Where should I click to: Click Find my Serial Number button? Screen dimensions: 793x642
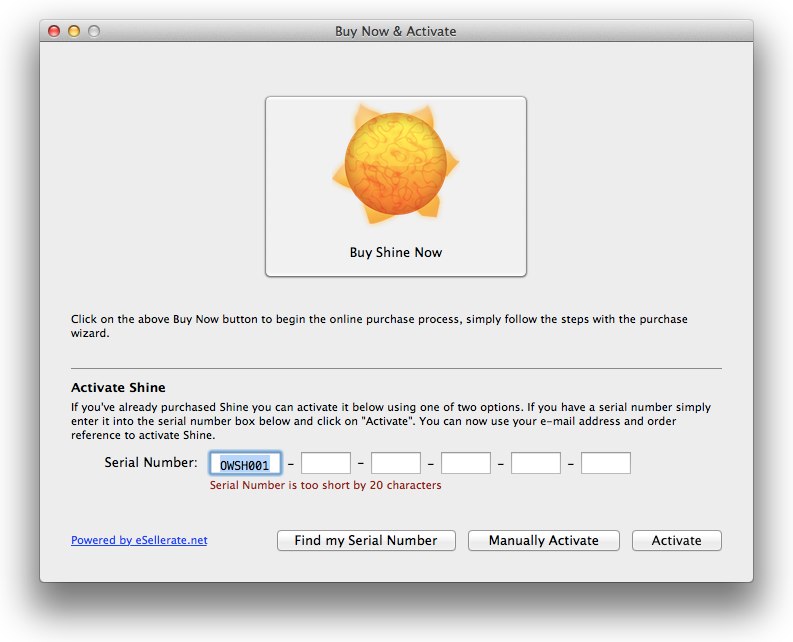(x=366, y=540)
